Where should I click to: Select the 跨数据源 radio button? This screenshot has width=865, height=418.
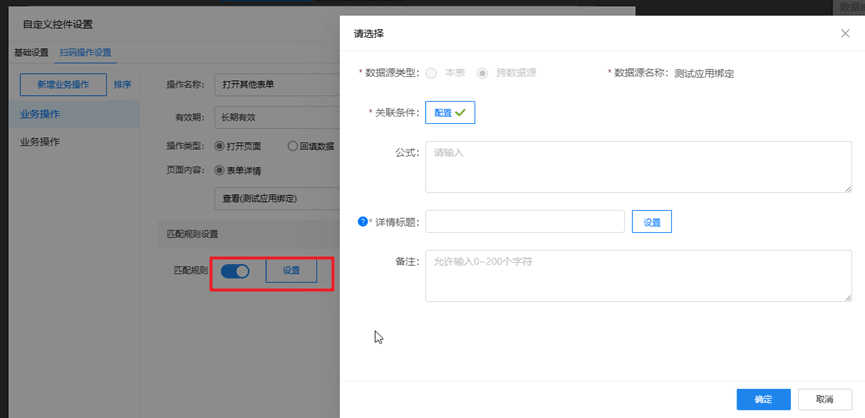pyautogui.click(x=482, y=73)
